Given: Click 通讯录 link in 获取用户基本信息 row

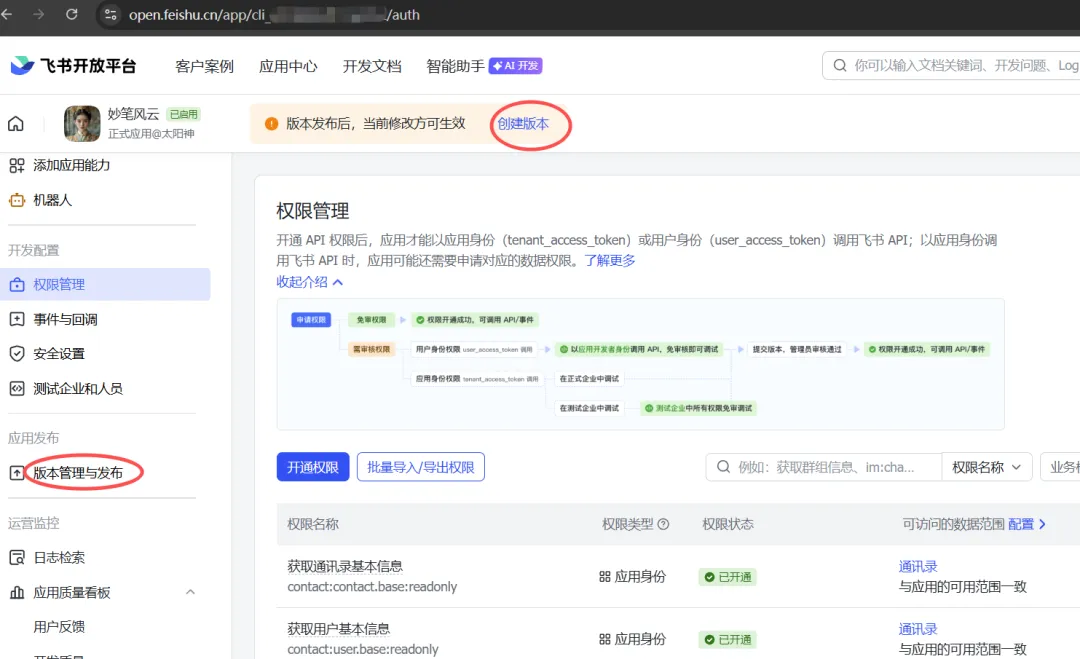Looking at the screenshot, I should [x=918, y=629].
